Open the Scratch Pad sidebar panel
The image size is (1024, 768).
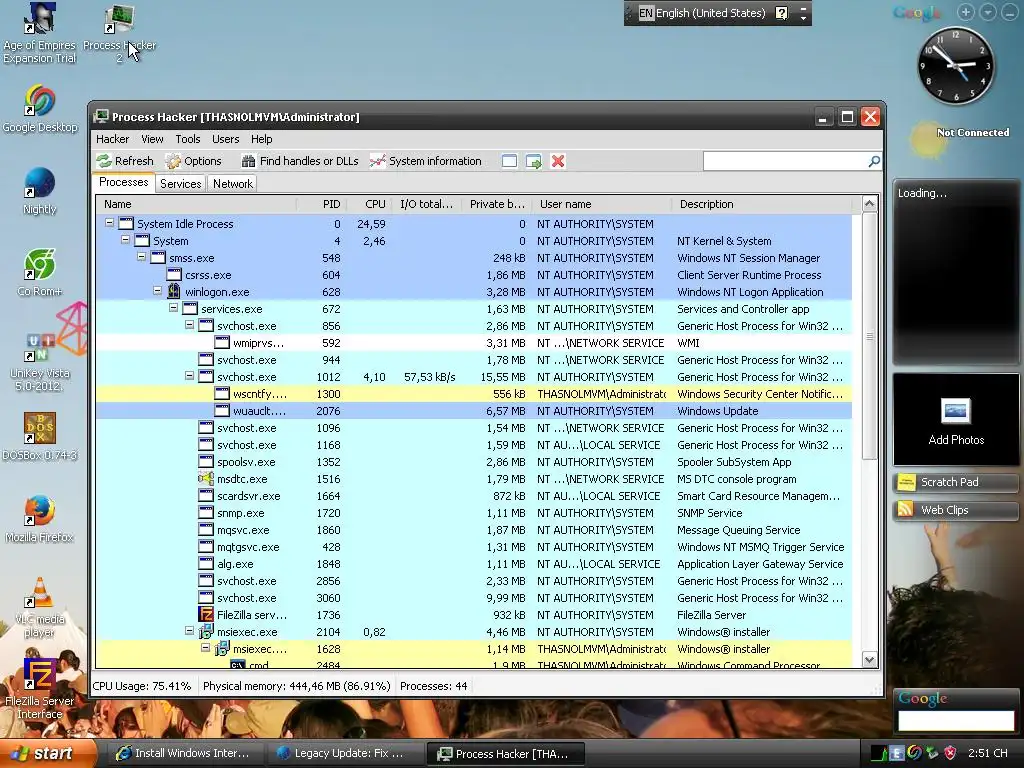coord(956,482)
